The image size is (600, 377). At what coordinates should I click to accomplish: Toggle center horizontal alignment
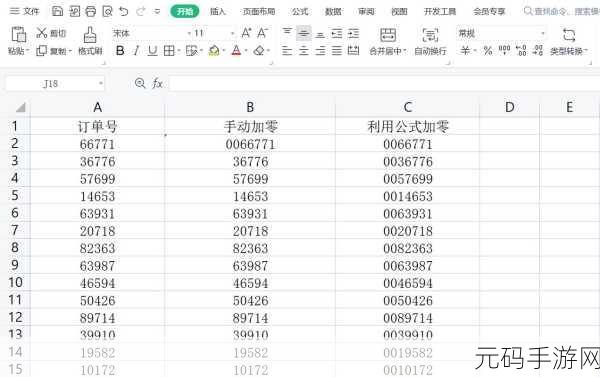(x=304, y=51)
